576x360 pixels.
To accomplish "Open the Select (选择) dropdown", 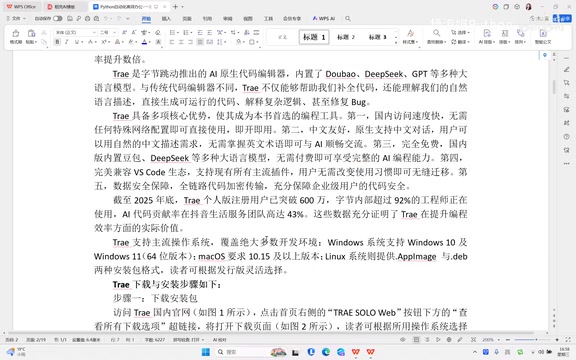I will click(460, 32).
